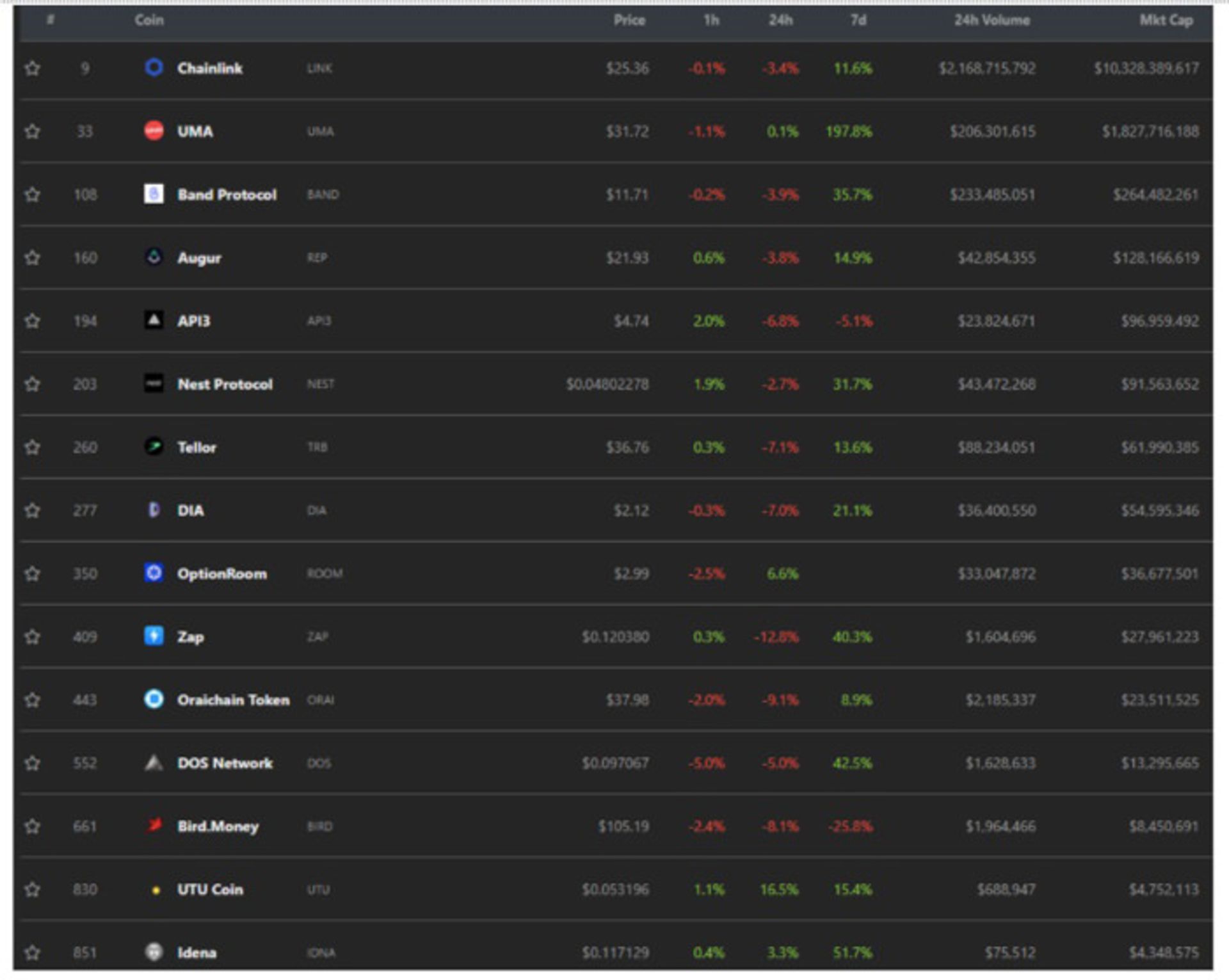
Task: Toggle favorite star for Chainlink
Action: pos(33,68)
